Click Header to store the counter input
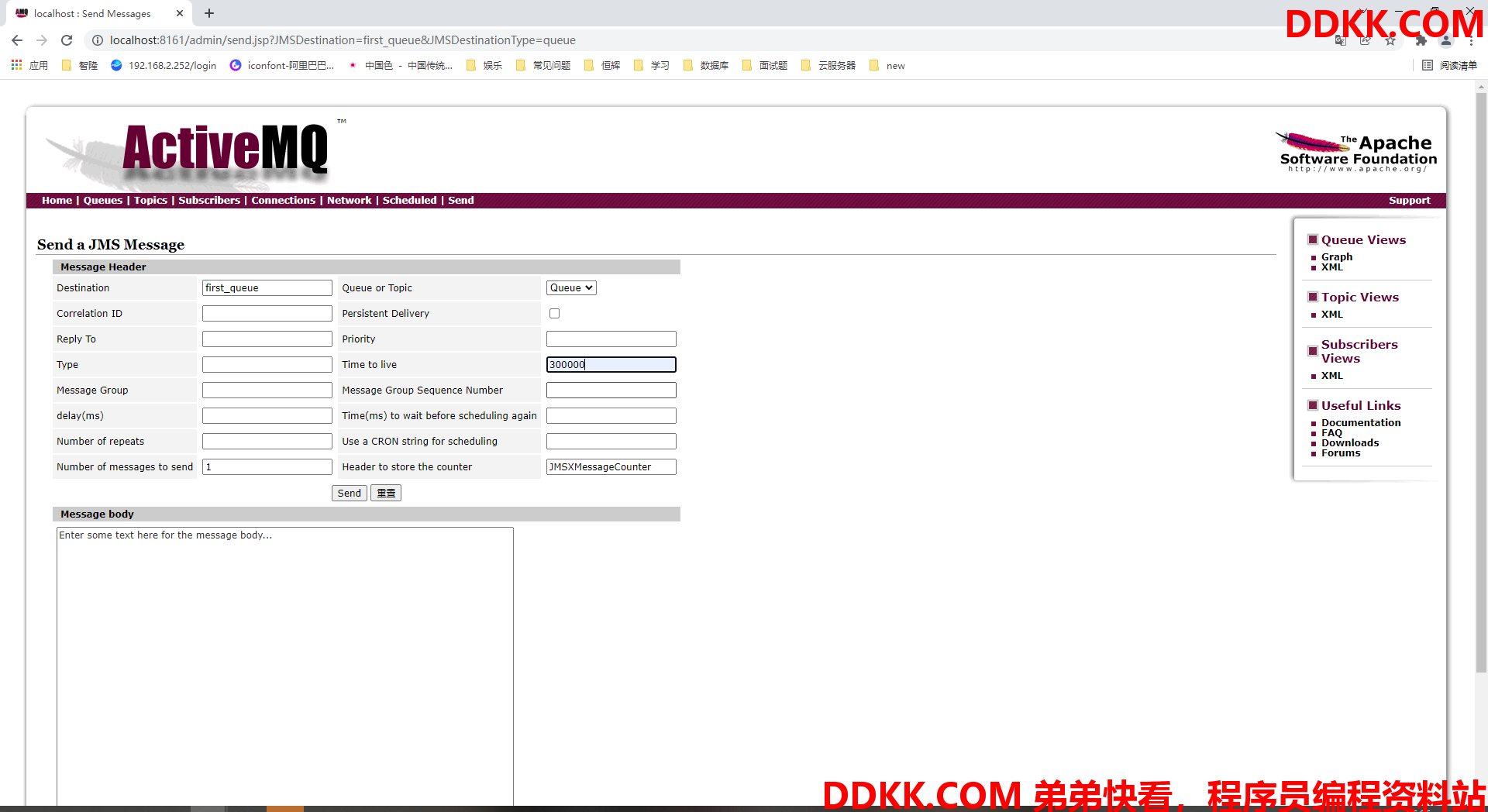The height and width of the screenshot is (812, 1488). [611, 466]
